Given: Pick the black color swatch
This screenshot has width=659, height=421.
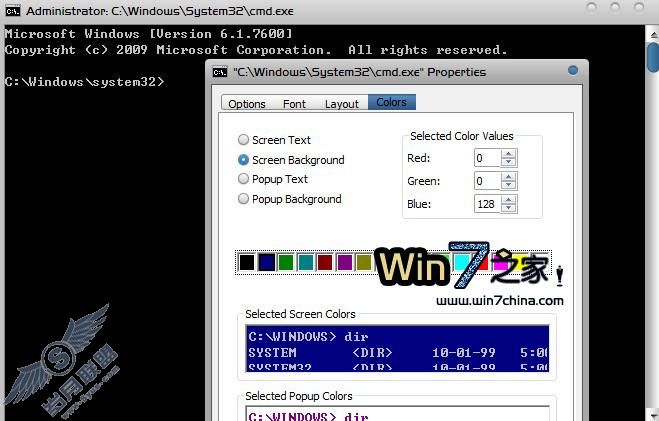Looking at the screenshot, I should point(247,263).
